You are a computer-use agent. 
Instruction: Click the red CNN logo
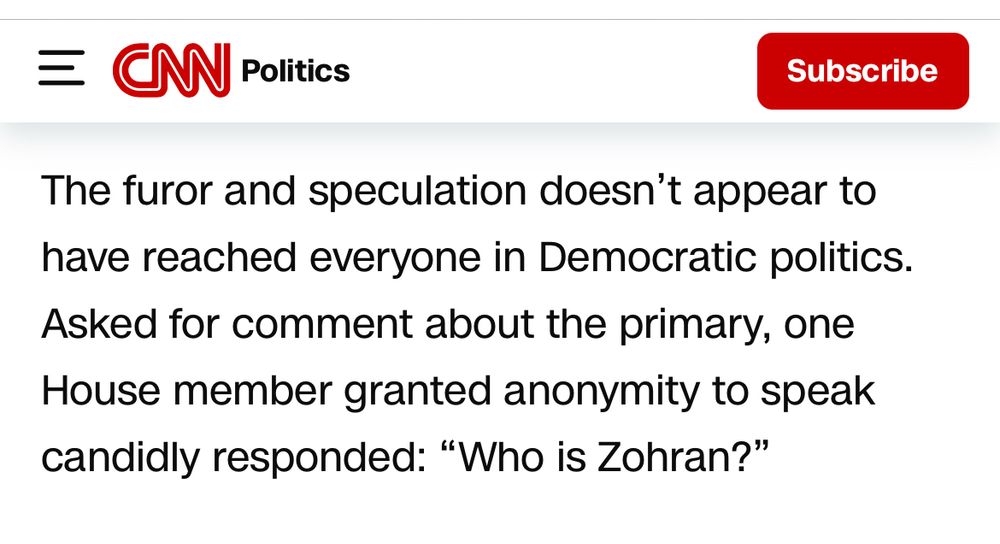172,70
